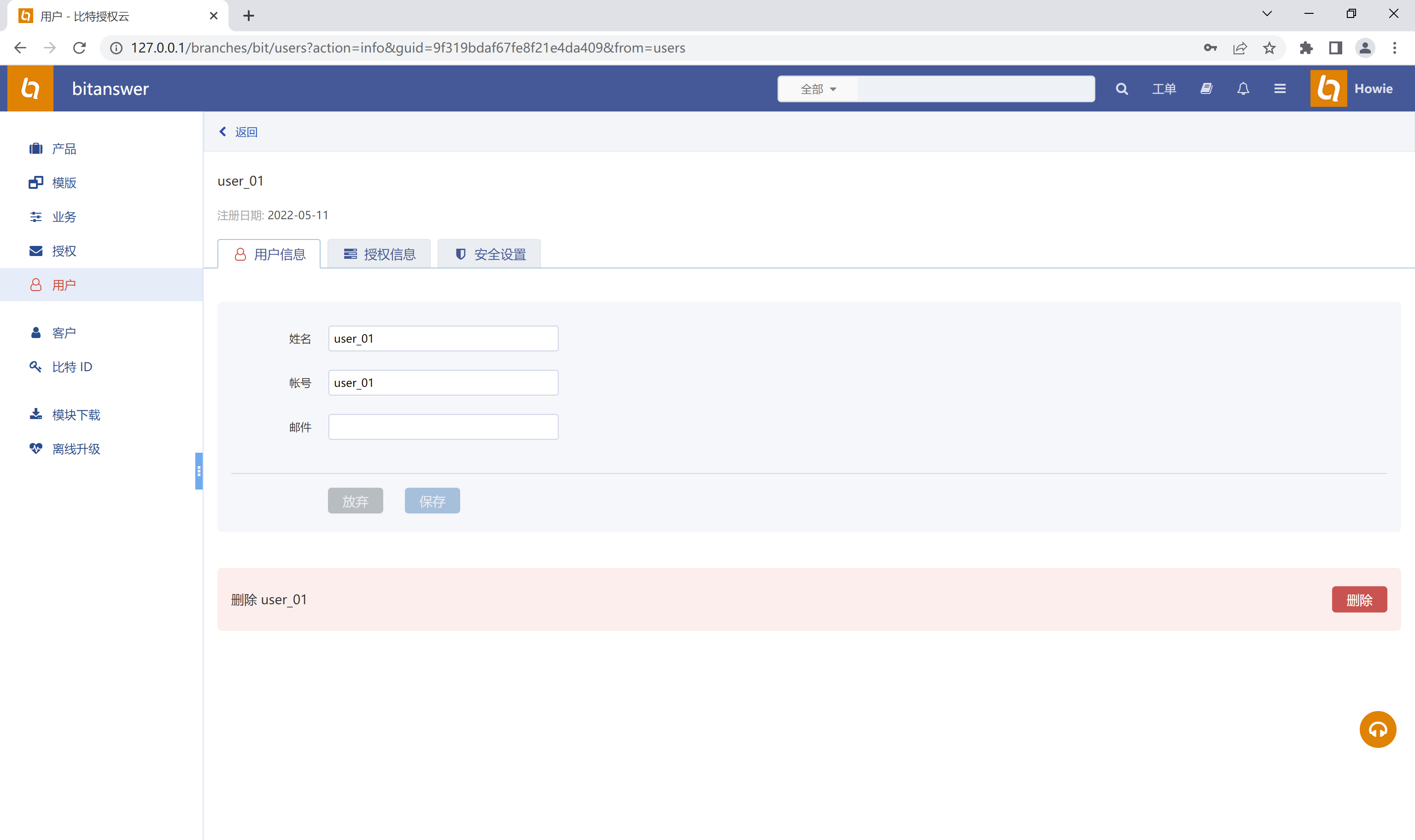Click the search magnifier icon in header
The height and width of the screenshot is (840, 1415).
[1121, 89]
